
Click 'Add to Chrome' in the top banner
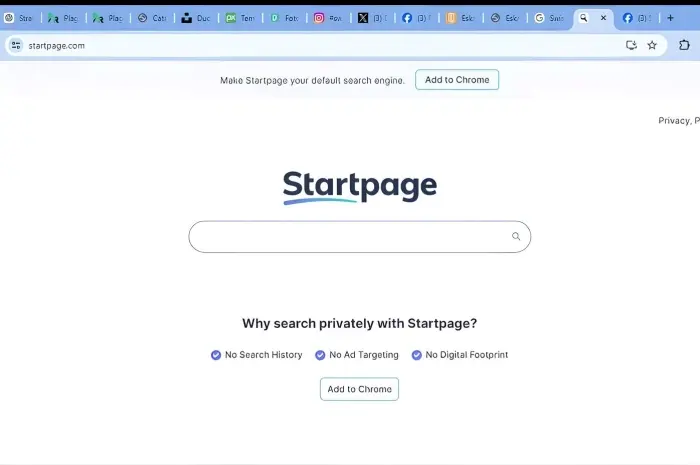coord(457,79)
